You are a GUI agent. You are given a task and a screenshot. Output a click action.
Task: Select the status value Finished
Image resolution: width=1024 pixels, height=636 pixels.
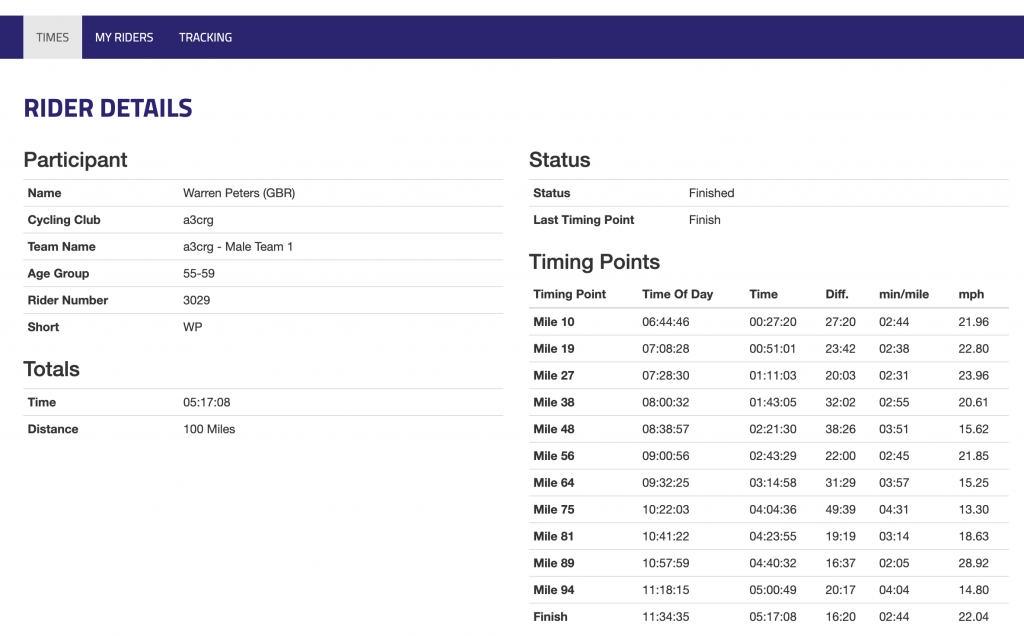tap(711, 193)
